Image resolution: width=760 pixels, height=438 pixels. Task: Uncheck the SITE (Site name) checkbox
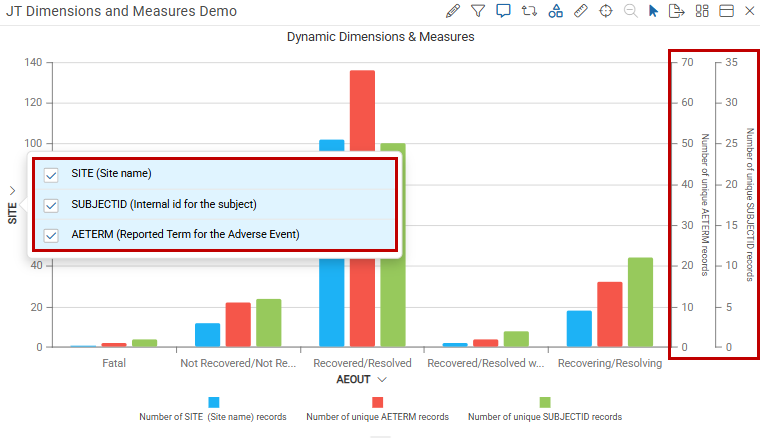[x=51, y=175]
